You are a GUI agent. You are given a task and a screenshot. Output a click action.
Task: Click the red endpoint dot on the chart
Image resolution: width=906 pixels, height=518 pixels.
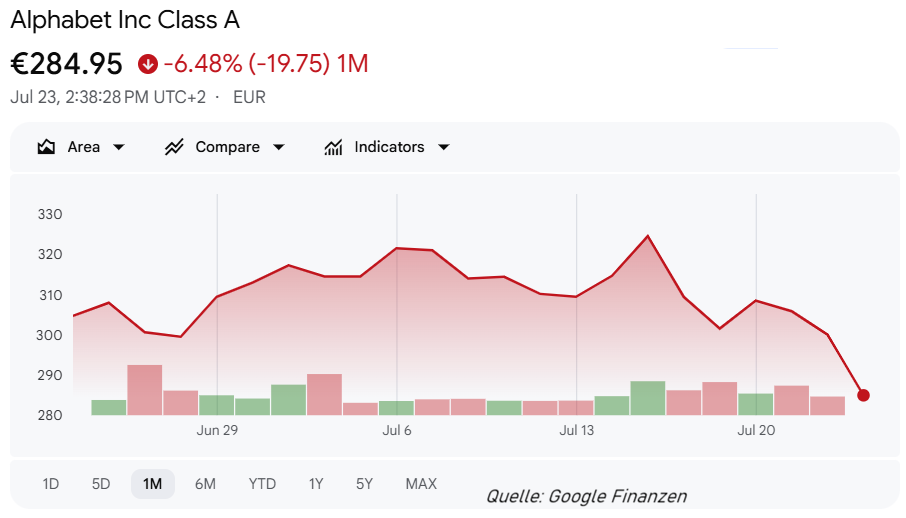point(863,395)
